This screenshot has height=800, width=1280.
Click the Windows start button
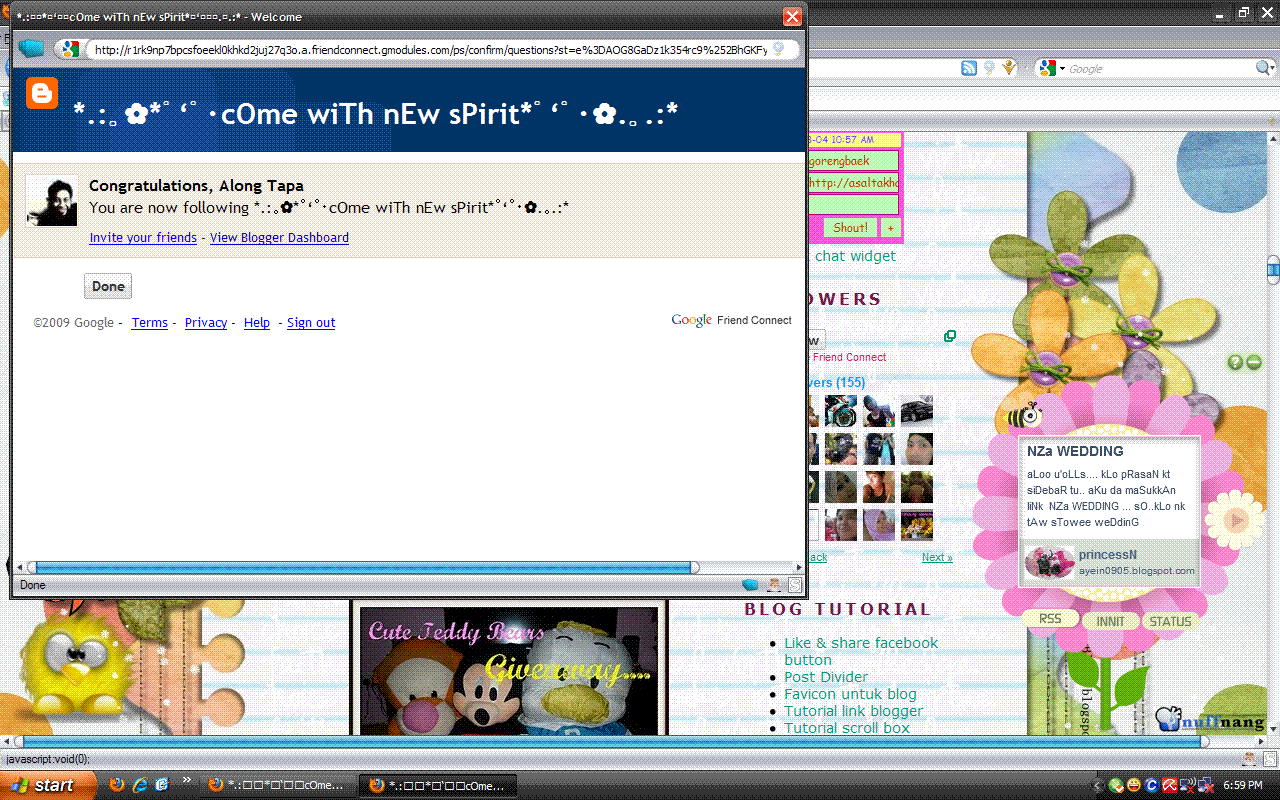[x=48, y=785]
